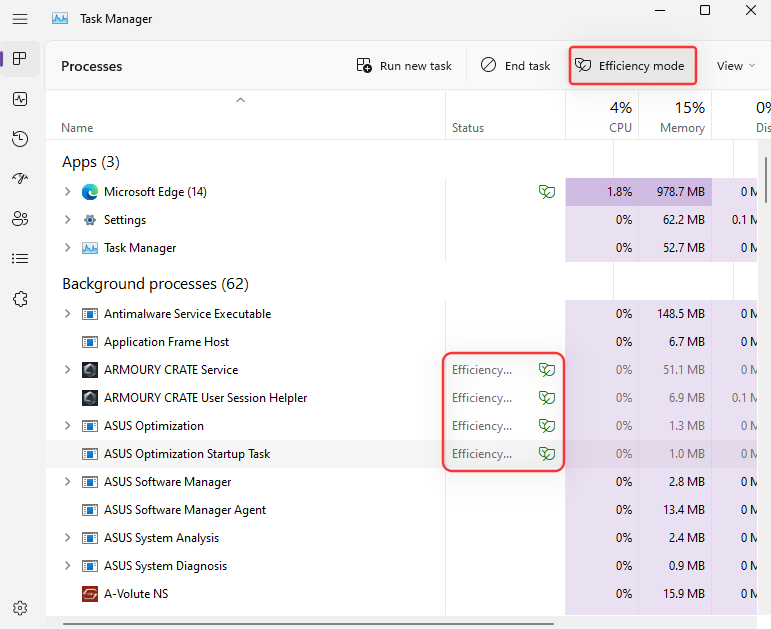This screenshot has height=629, width=771.
Task: Open the View dropdown menu
Action: (736, 66)
